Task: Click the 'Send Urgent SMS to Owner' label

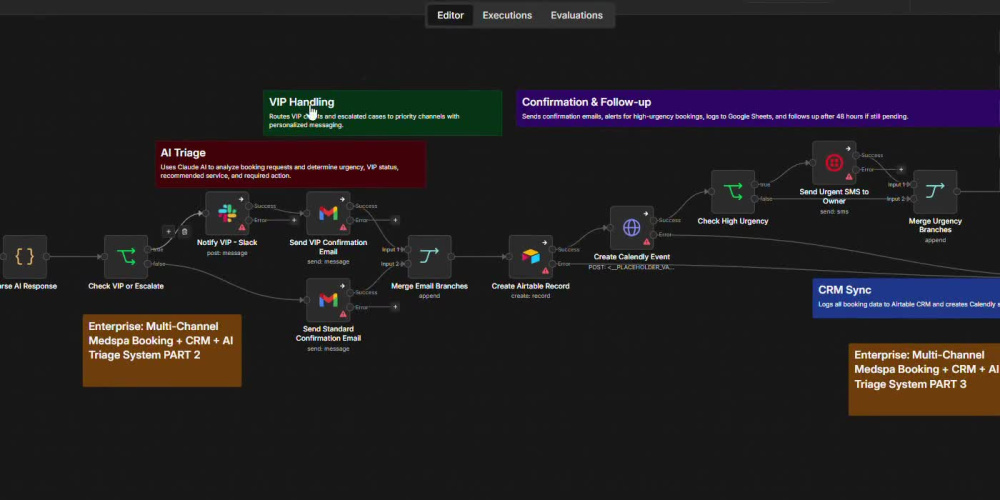Action: pos(834,196)
